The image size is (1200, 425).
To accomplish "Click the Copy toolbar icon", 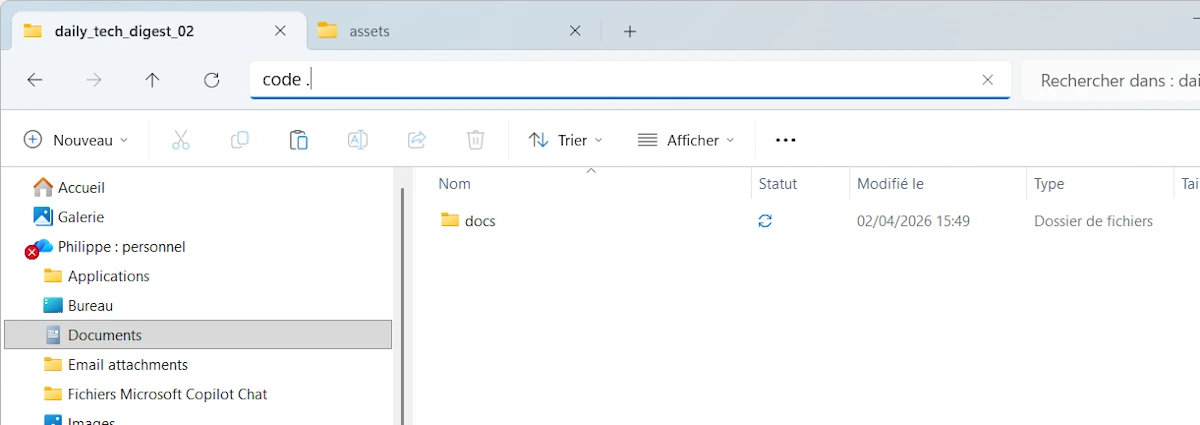I will [240, 140].
